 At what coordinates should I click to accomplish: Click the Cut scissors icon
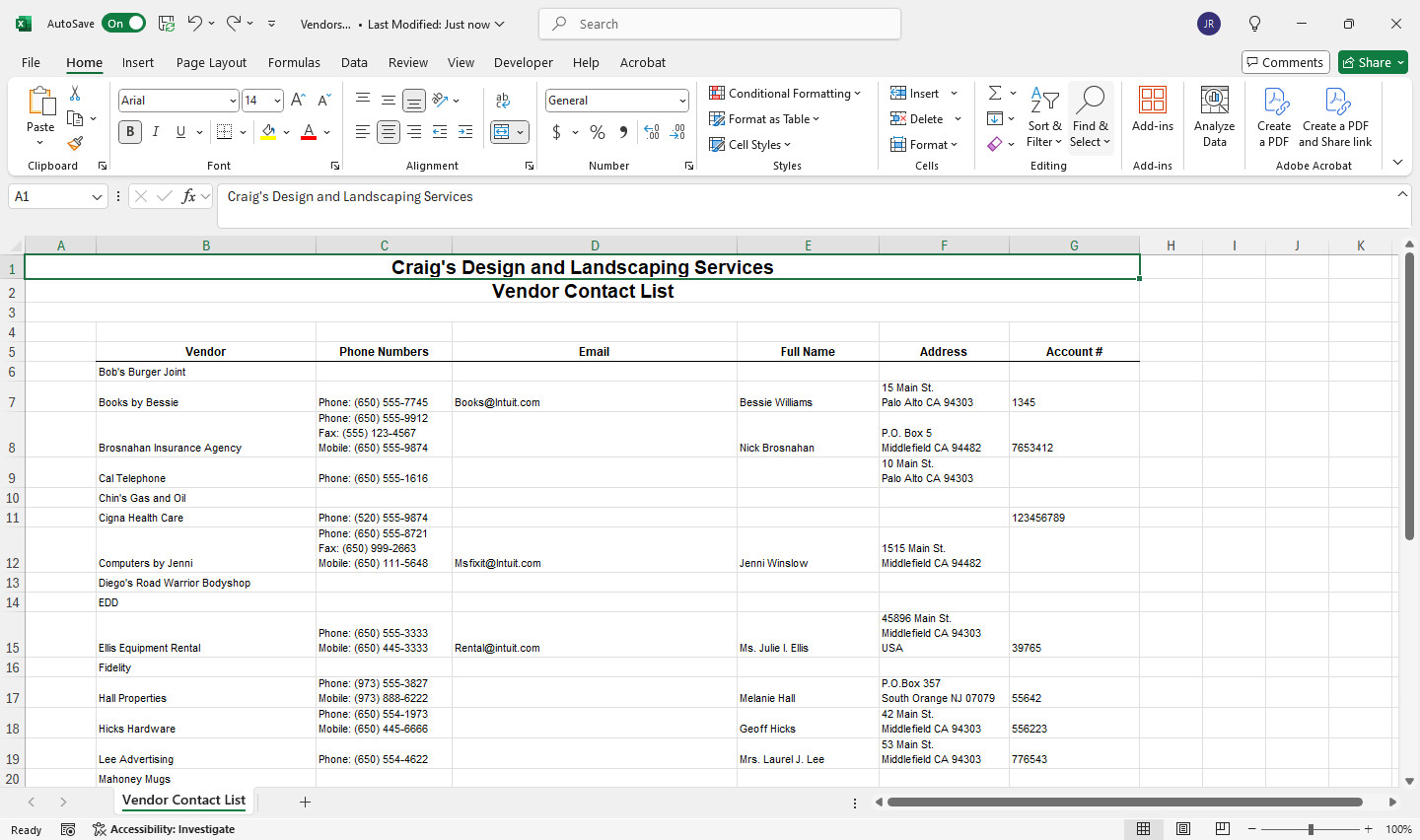[75, 94]
